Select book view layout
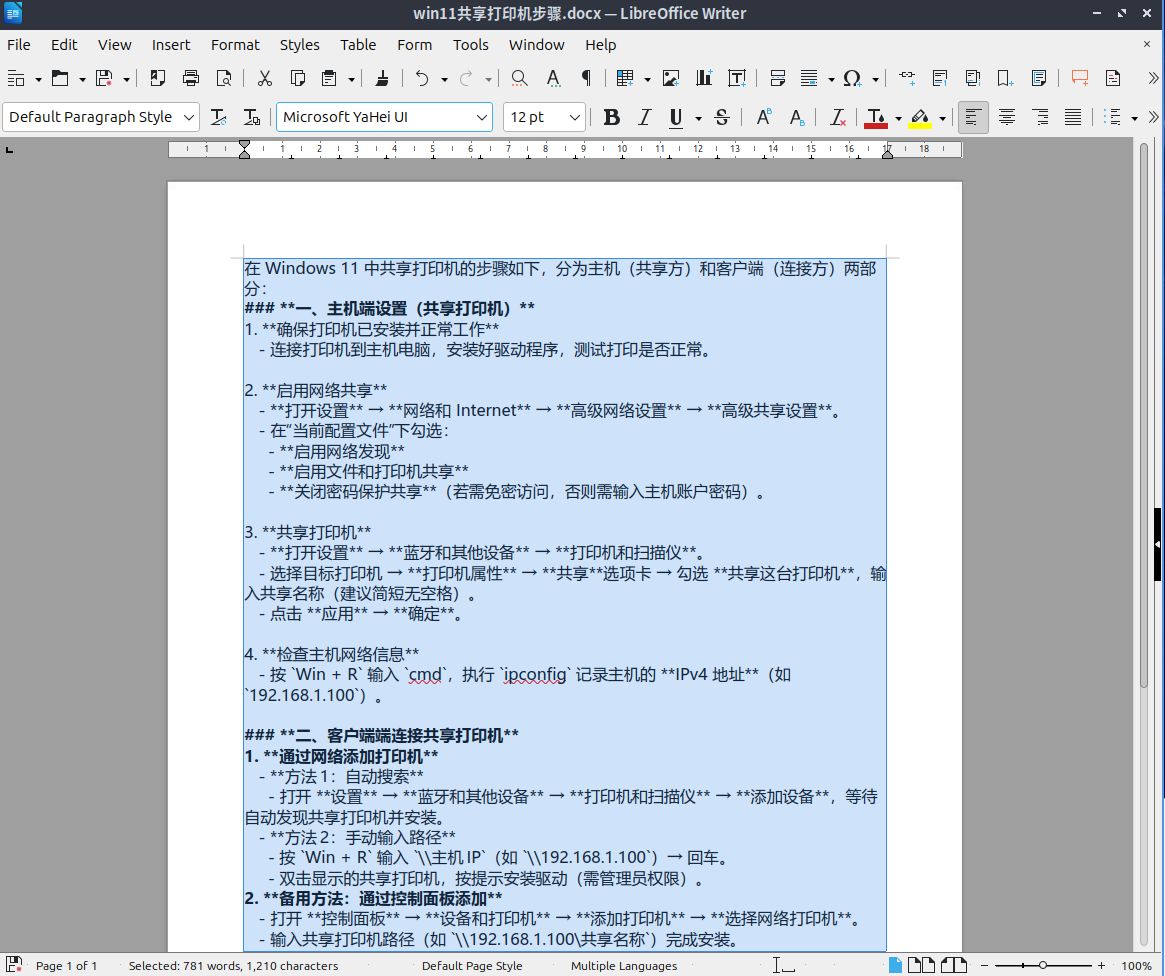The height and width of the screenshot is (976, 1165). point(953,965)
